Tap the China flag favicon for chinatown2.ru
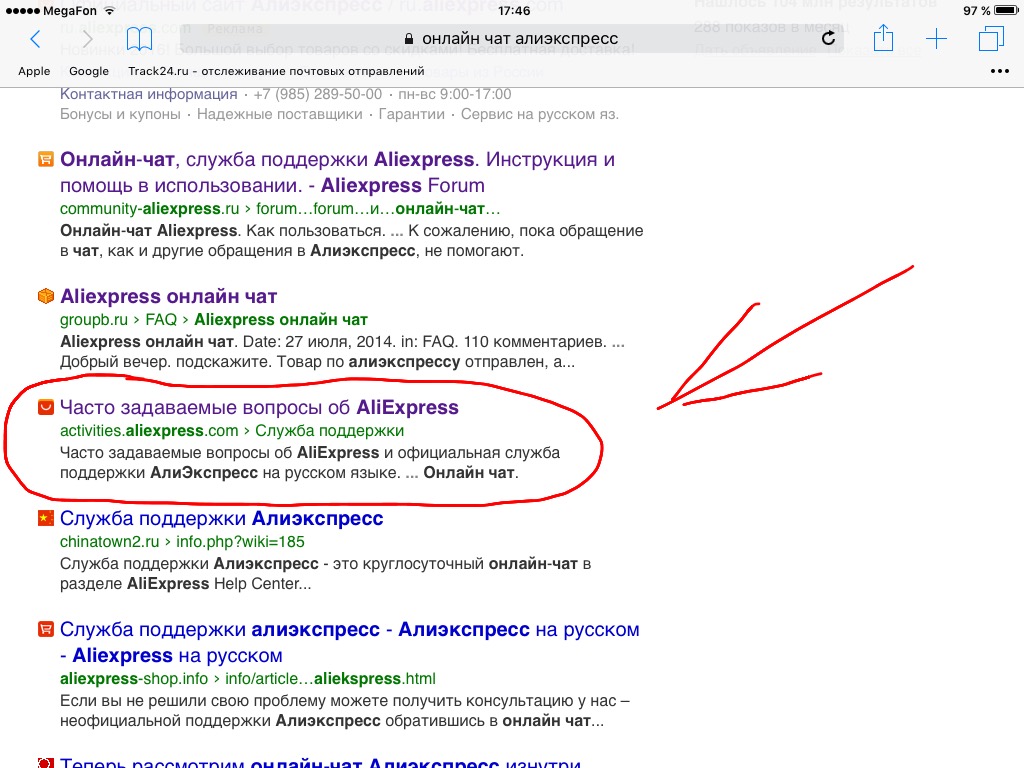1024x768 pixels. click(46, 518)
